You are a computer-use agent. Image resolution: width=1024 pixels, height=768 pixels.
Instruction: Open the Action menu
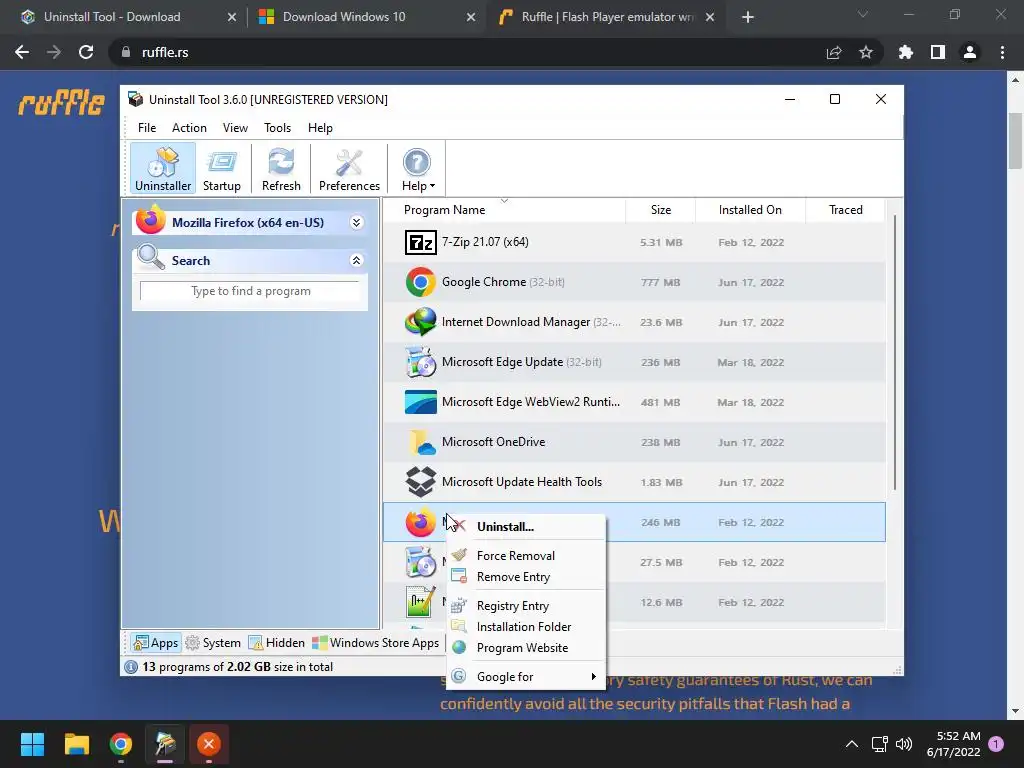189,128
